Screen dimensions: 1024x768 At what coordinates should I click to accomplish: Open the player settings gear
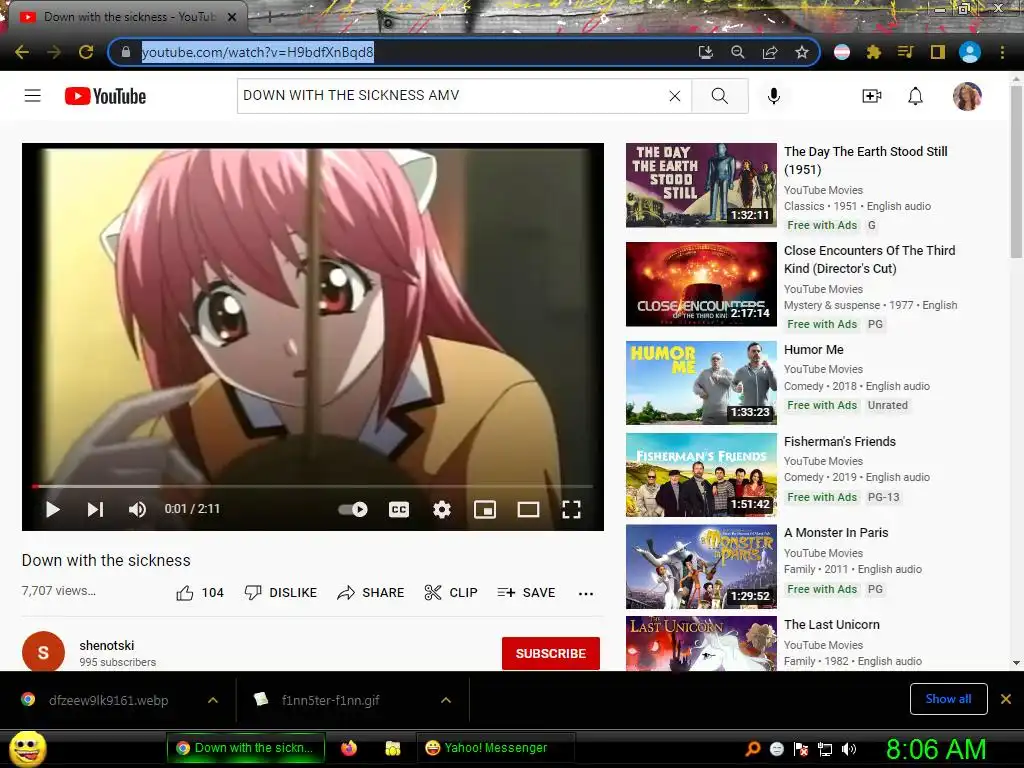click(x=442, y=509)
